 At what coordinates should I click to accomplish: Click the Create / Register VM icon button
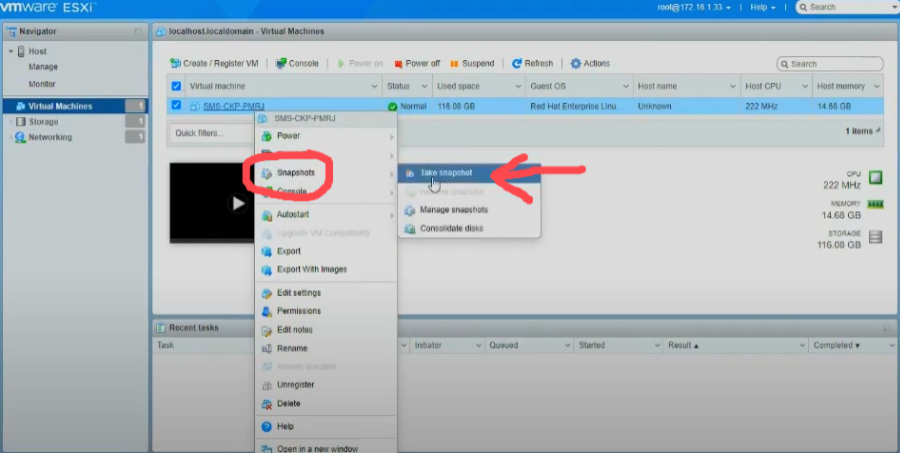pyautogui.click(x=214, y=63)
